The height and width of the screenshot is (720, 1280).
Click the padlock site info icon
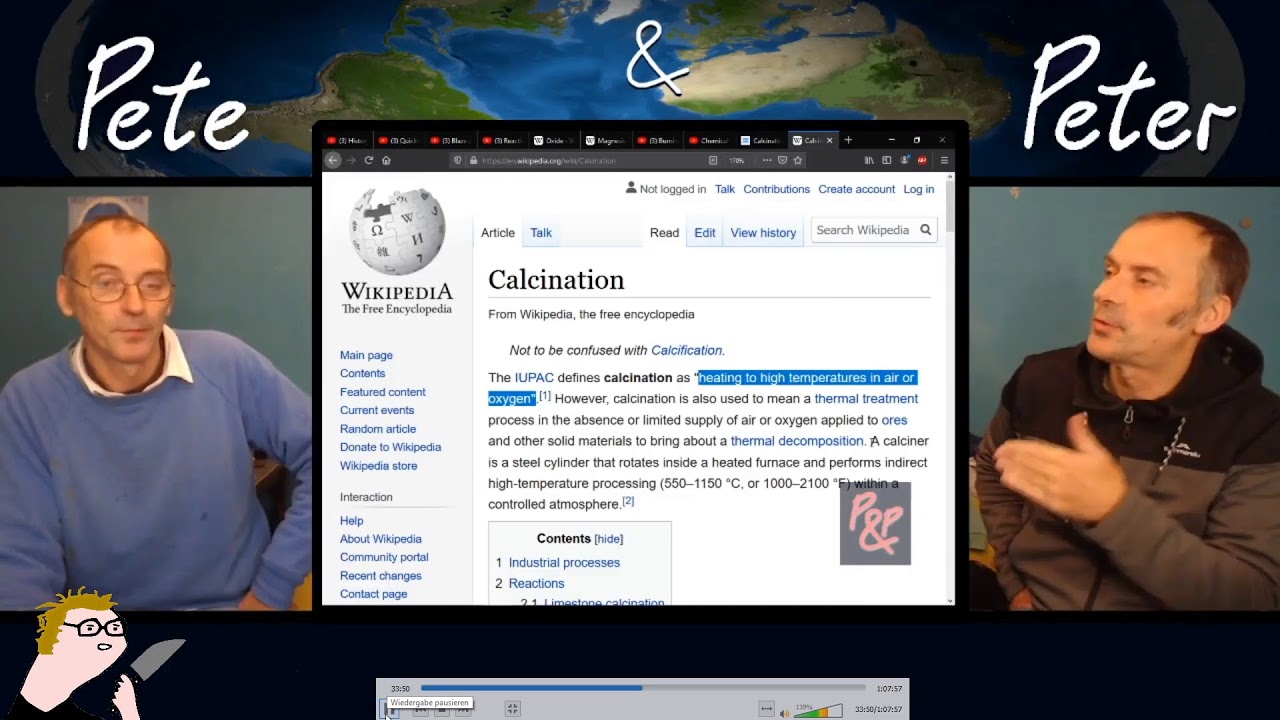click(x=473, y=160)
